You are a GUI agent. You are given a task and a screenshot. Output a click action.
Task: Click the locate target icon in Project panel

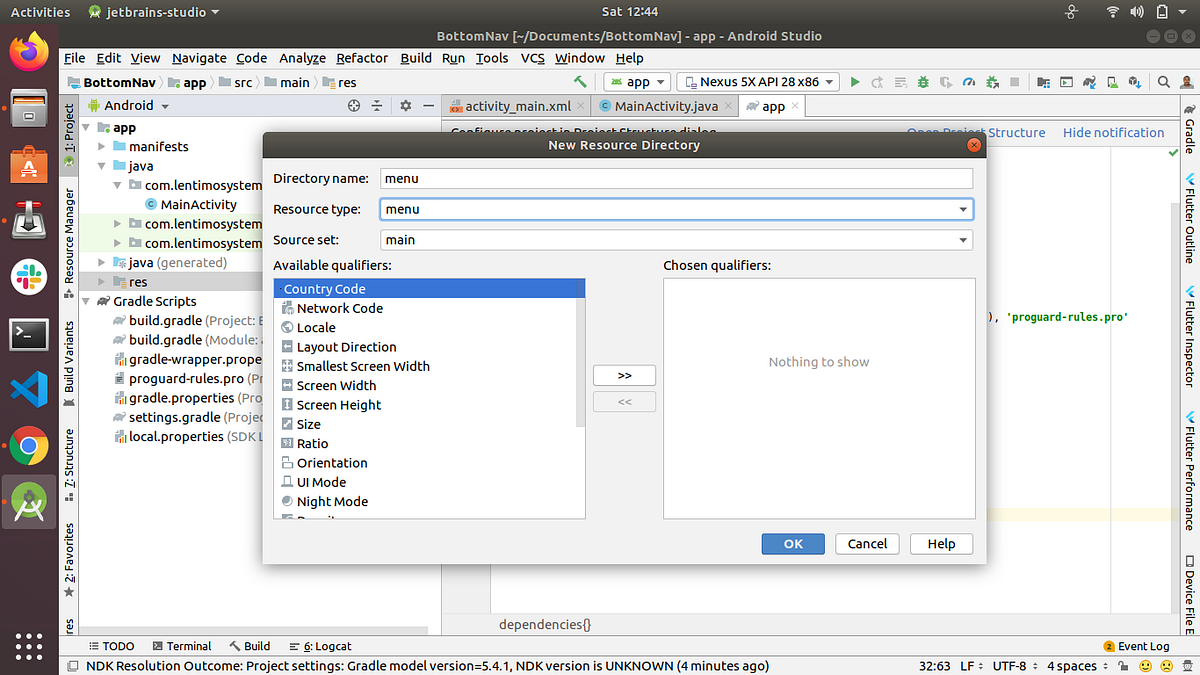pyautogui.click(x=353, y=105)
